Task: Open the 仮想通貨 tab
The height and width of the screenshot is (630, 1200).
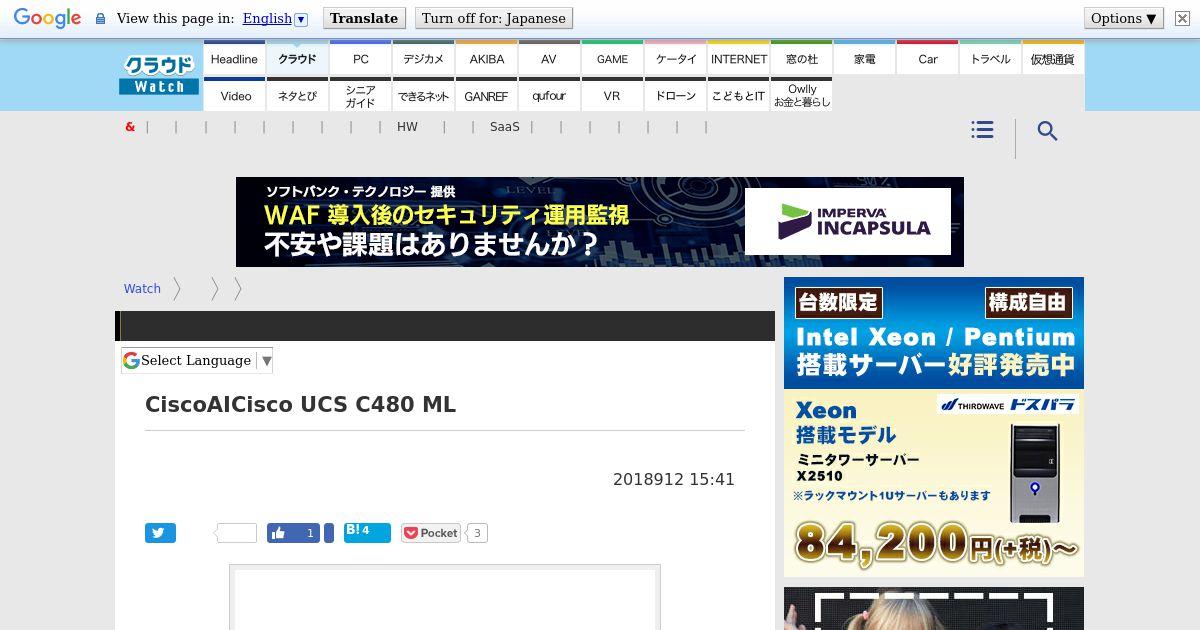Action: [1053, 59]
